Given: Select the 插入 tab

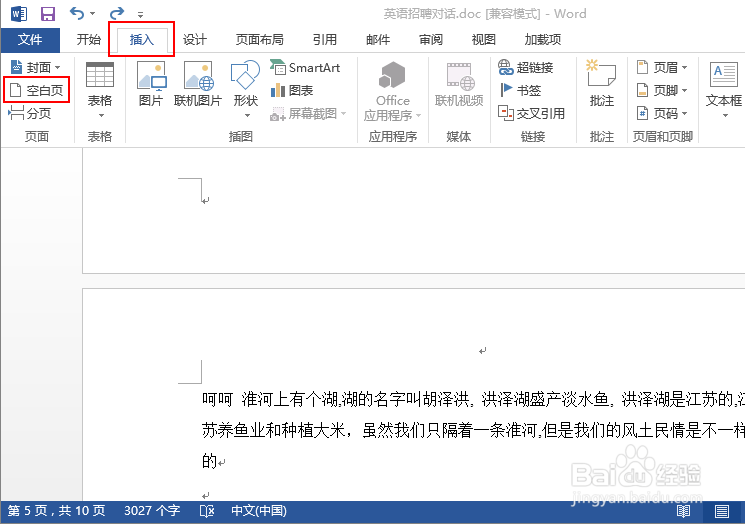Looking at the screenshot, I should 142,39.
